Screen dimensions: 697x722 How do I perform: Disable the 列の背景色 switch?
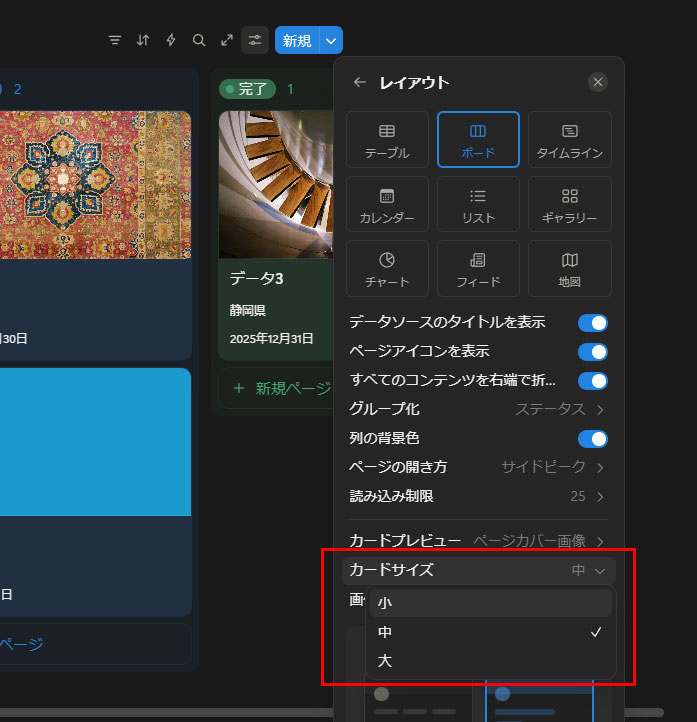592,439
